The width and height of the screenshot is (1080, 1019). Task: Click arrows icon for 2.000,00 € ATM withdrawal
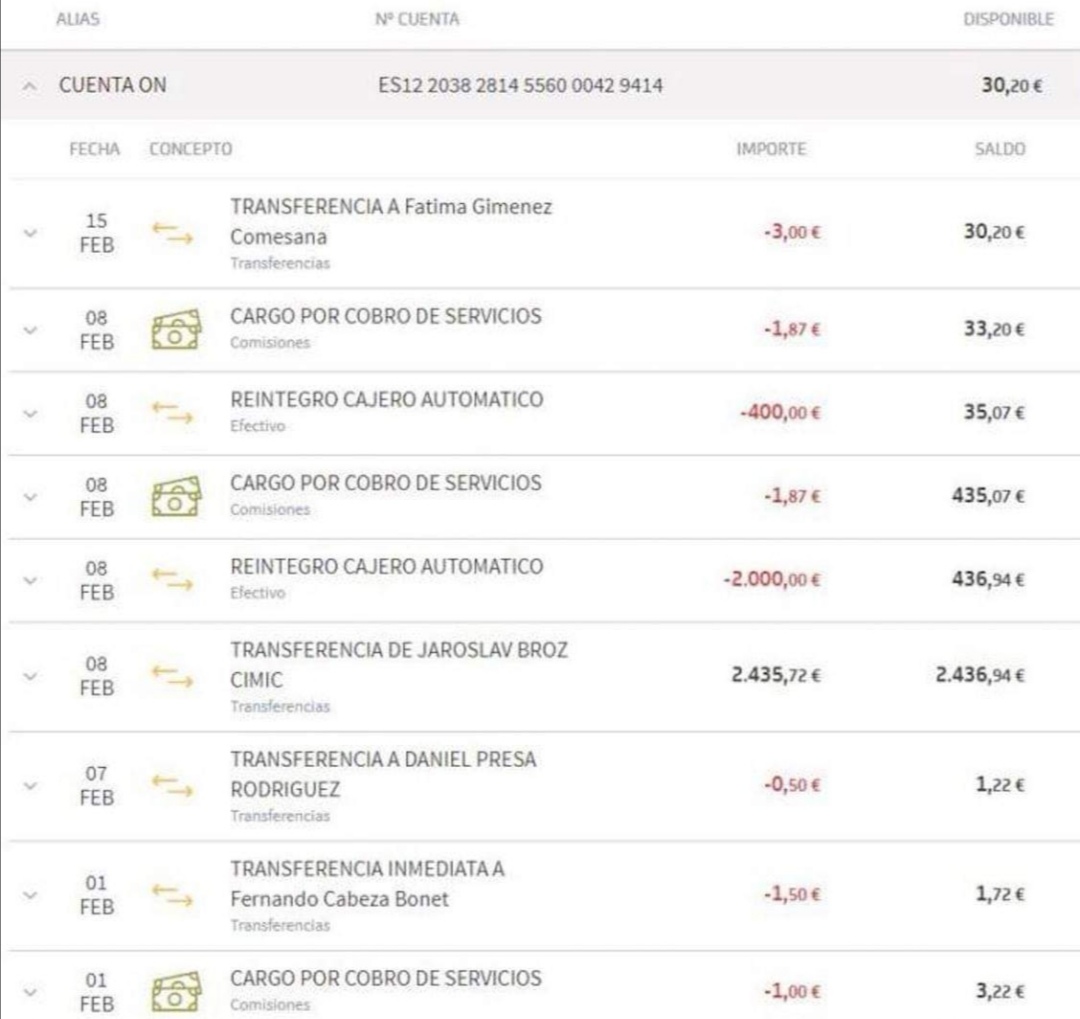pos(171,579)
